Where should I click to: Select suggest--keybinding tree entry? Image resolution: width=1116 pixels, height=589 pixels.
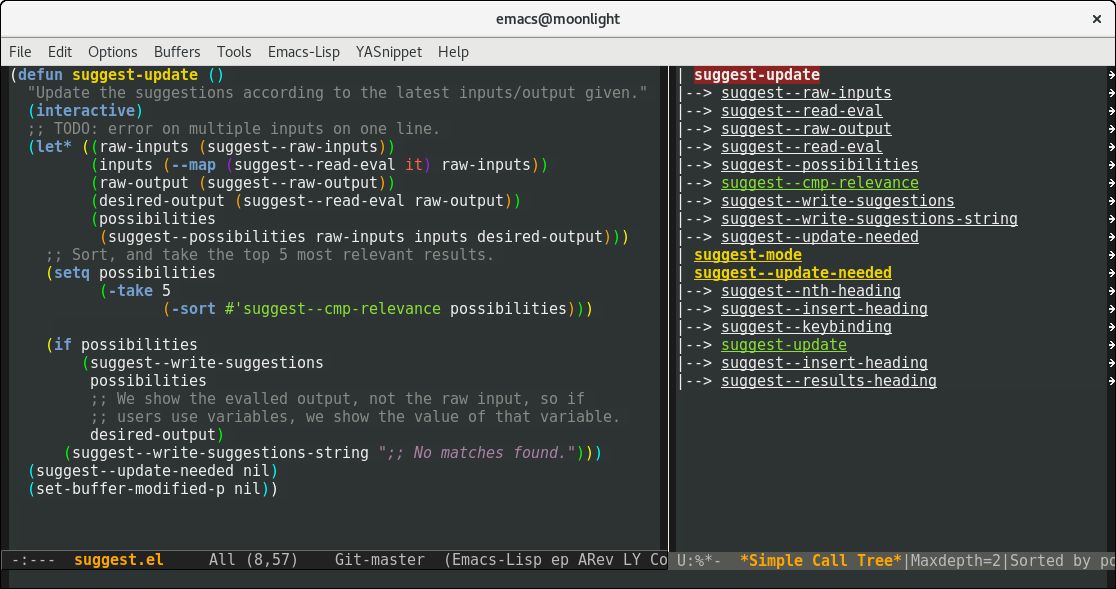pos(806,327)
